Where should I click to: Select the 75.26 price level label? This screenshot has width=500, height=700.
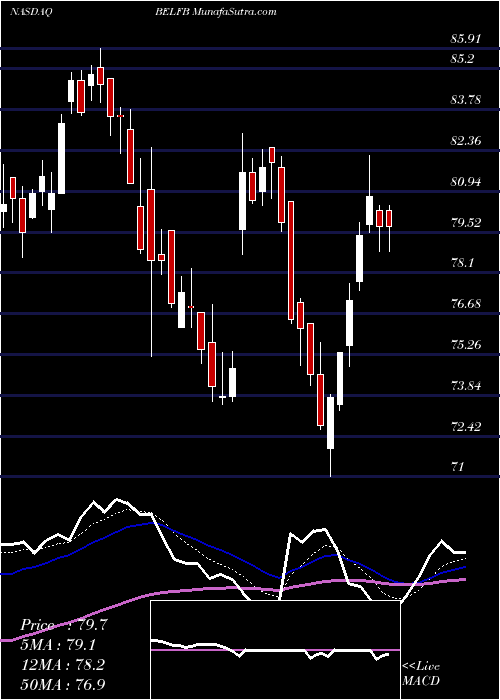(x=466, y=345)
